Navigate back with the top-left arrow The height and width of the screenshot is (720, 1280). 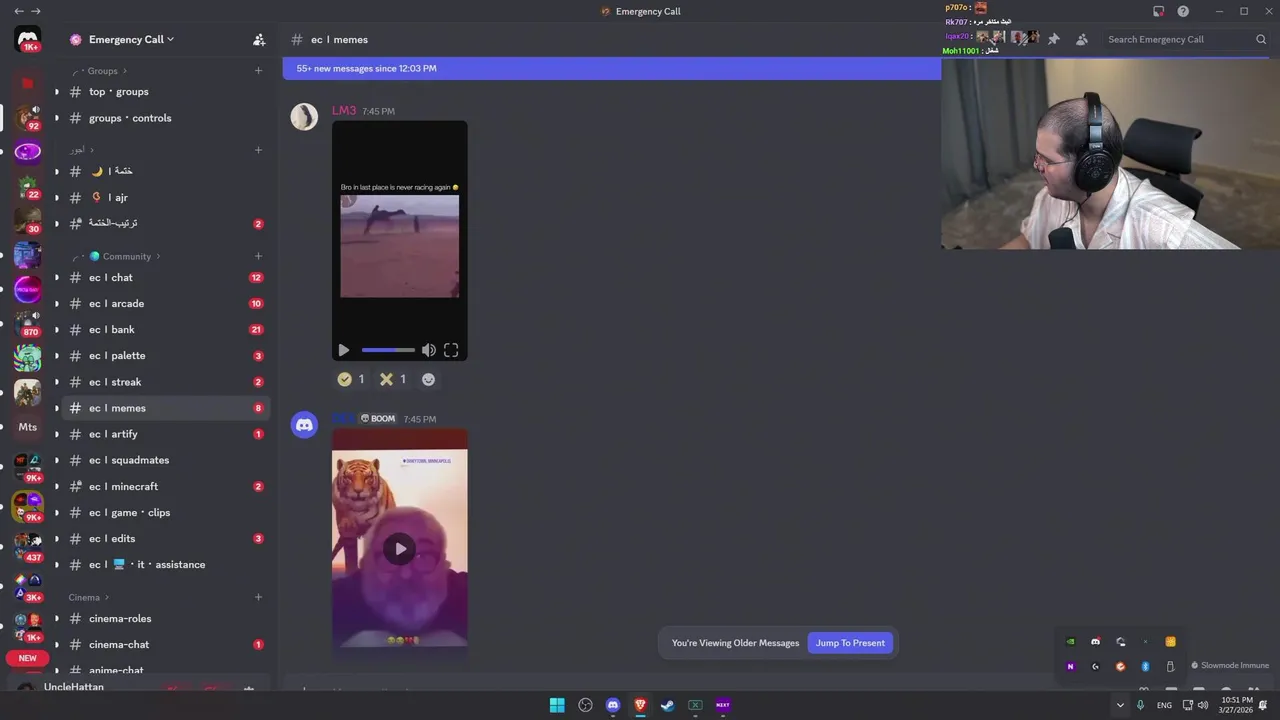[x=18, y=11]
